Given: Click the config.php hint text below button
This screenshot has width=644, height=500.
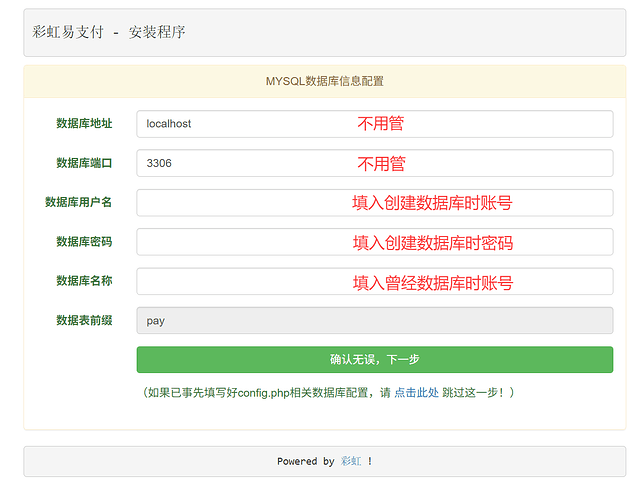Looking at the screenshot, I should [x=266, y=393].
